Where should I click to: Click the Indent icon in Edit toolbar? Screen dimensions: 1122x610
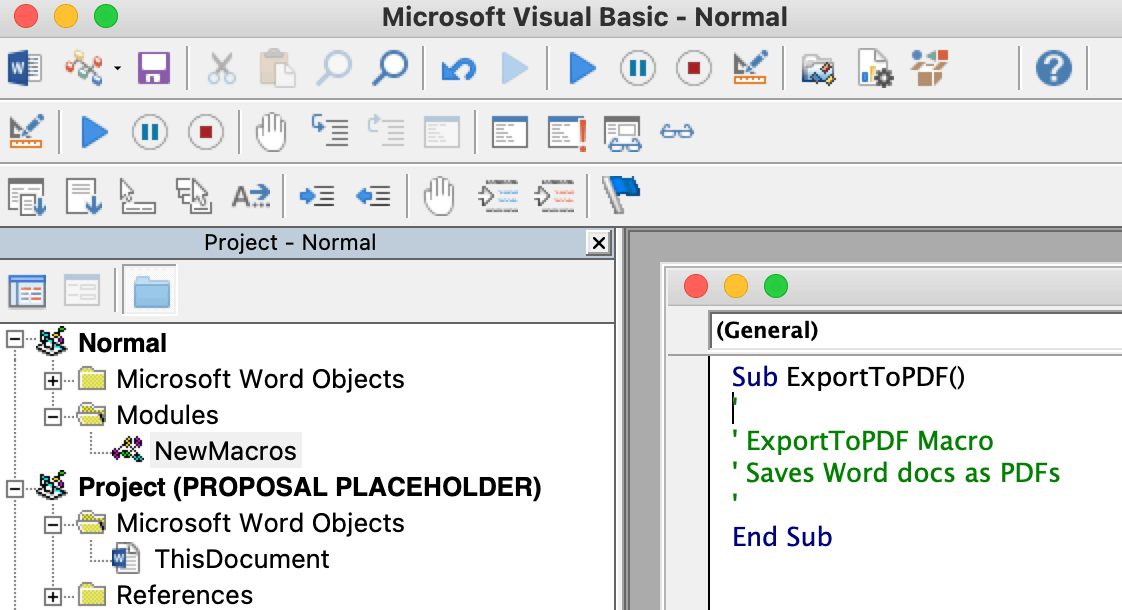[317, 195]
